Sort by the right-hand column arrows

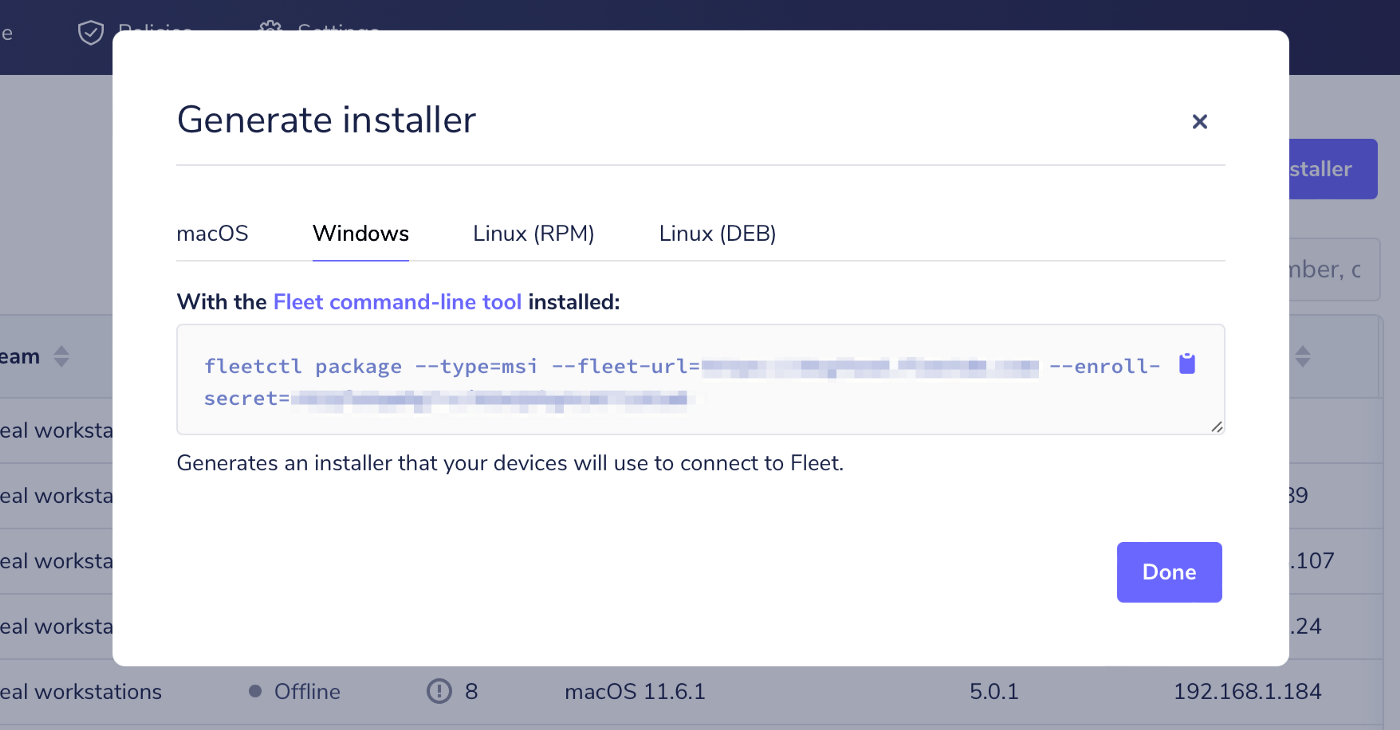[x=1303, y=356]
